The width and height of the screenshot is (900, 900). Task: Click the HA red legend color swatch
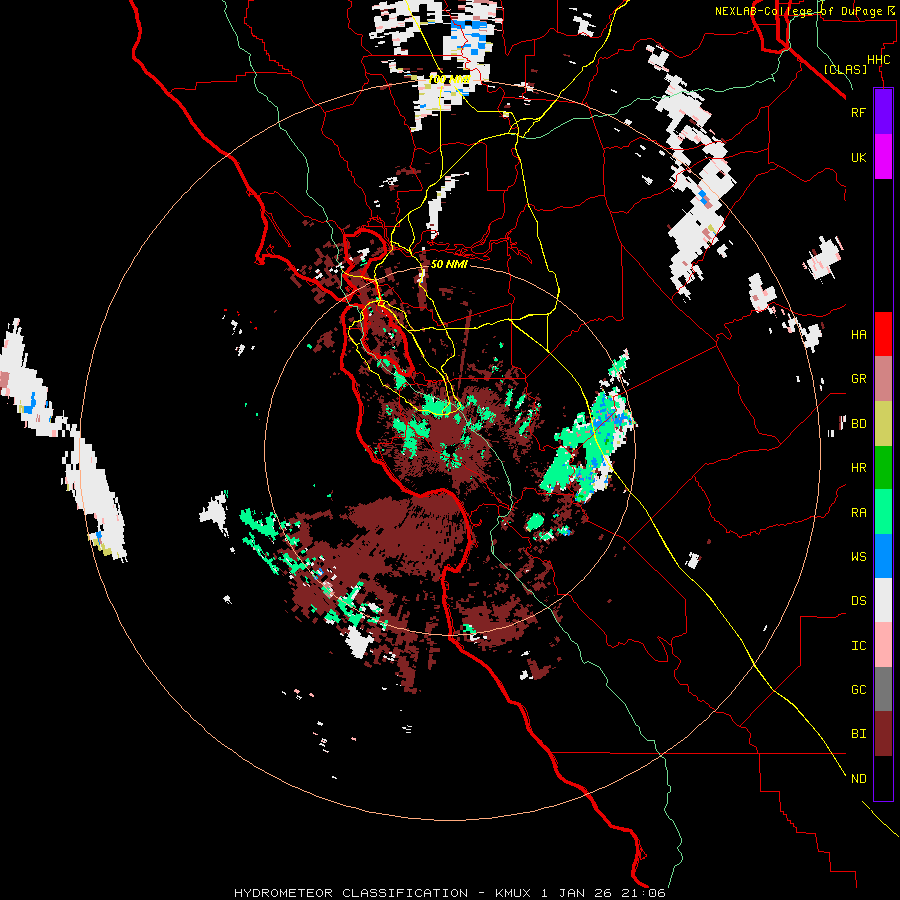[883, 334]
